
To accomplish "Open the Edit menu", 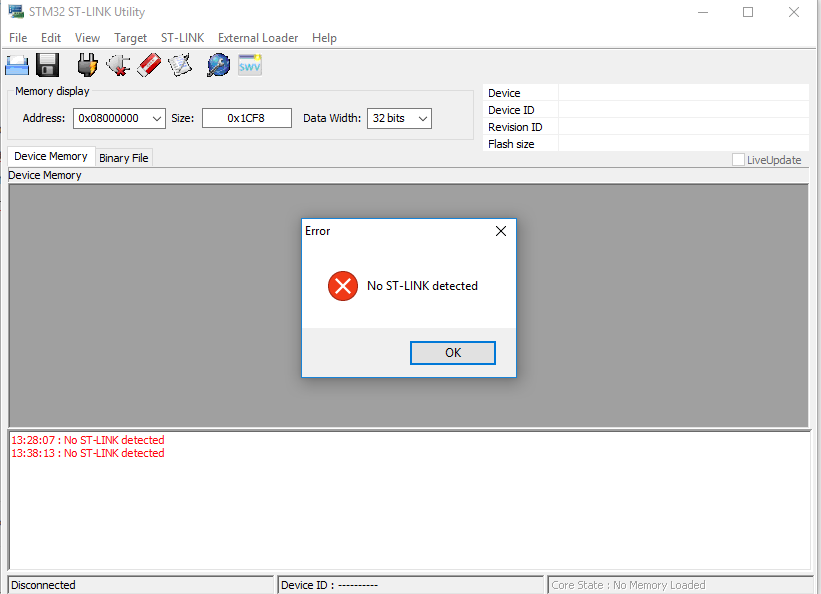I will click(x=51, y=38).
